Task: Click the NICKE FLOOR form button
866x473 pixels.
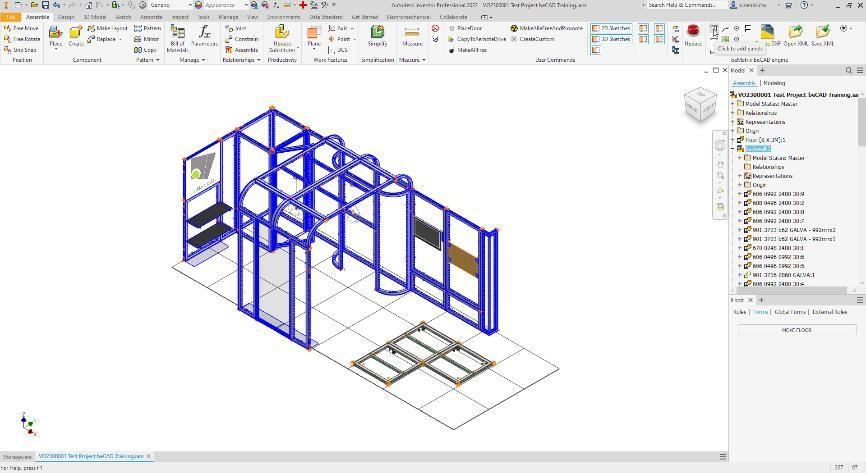Action: [x=796, y=330]
